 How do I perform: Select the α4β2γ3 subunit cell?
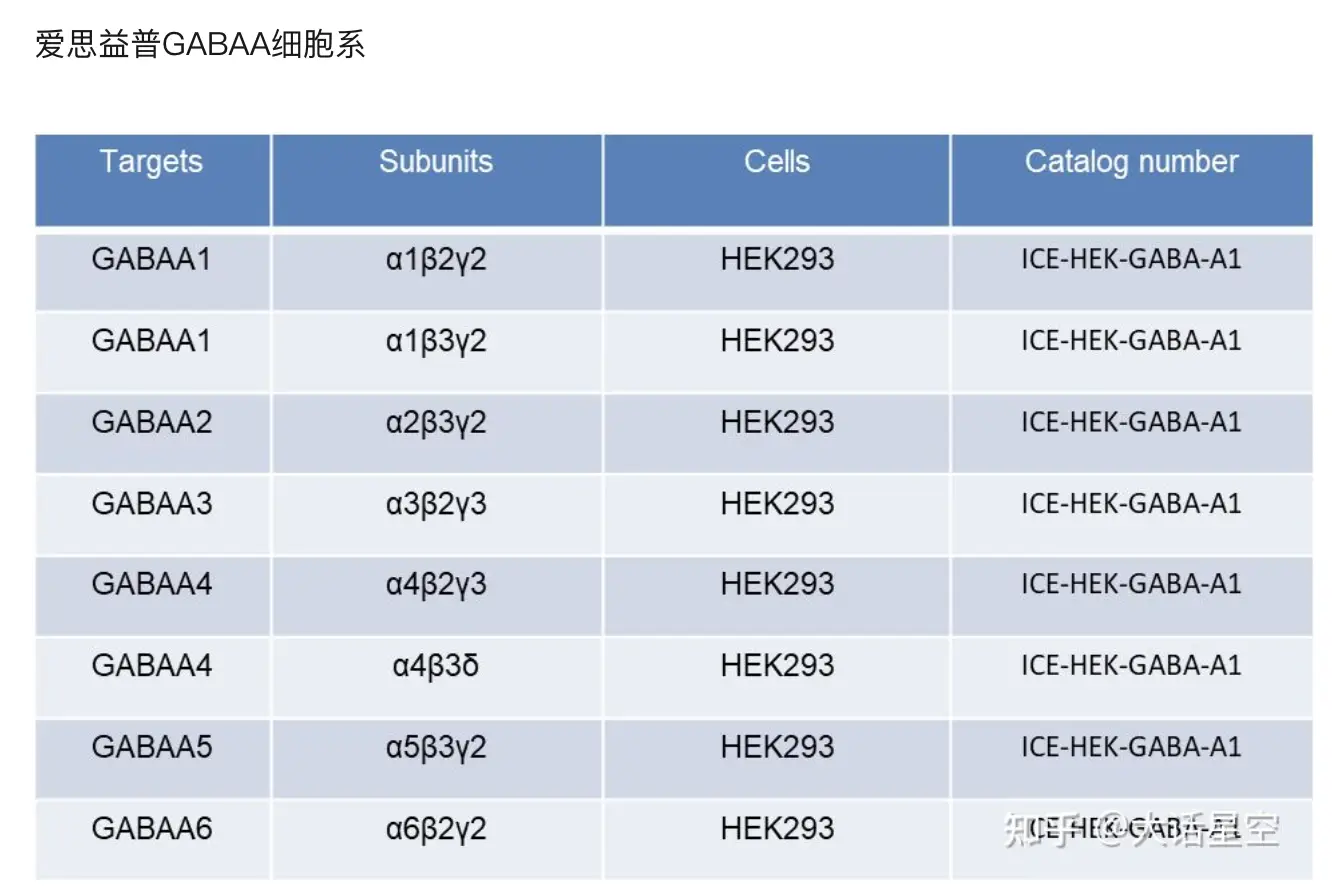pyautogui.click(x=436, y=596)
